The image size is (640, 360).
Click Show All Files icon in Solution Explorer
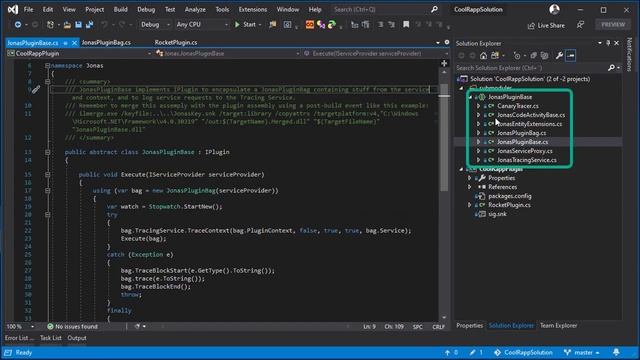pyautogui.click(x=544, y=56)
